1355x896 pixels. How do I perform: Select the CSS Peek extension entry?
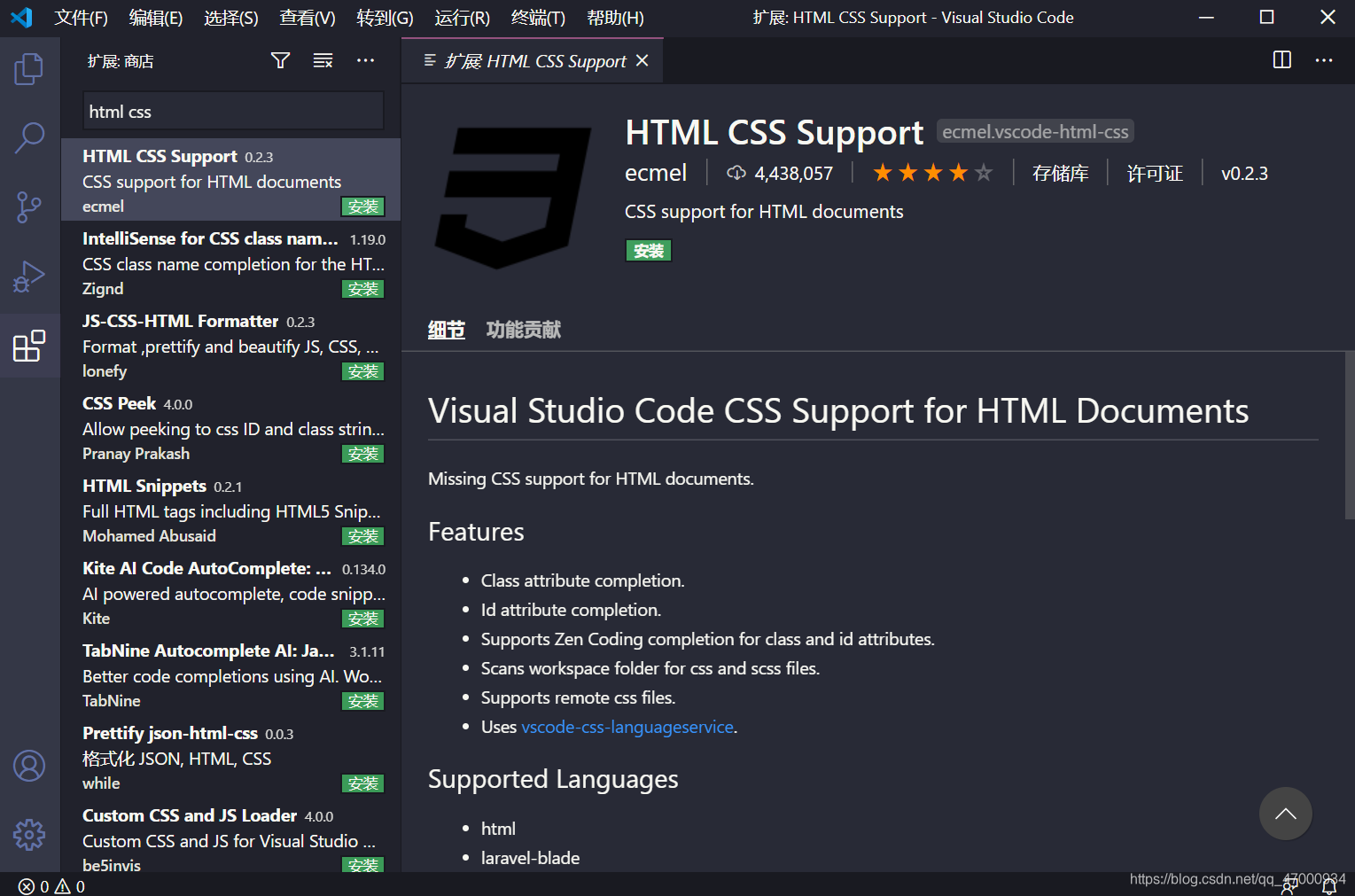pyautogui.click(x=230, y=427)
